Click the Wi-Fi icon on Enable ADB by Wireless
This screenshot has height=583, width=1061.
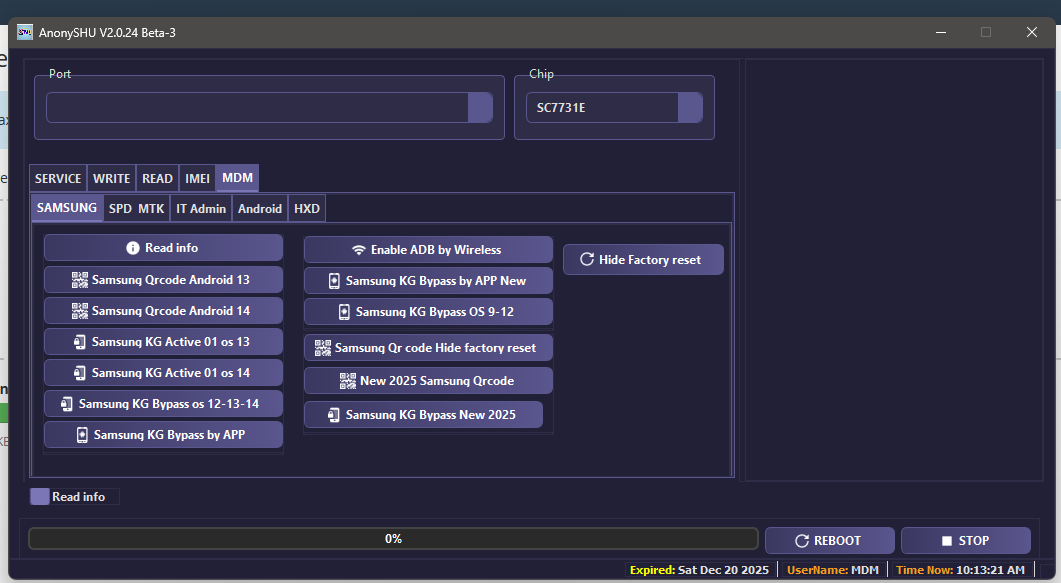pos(359,250)
